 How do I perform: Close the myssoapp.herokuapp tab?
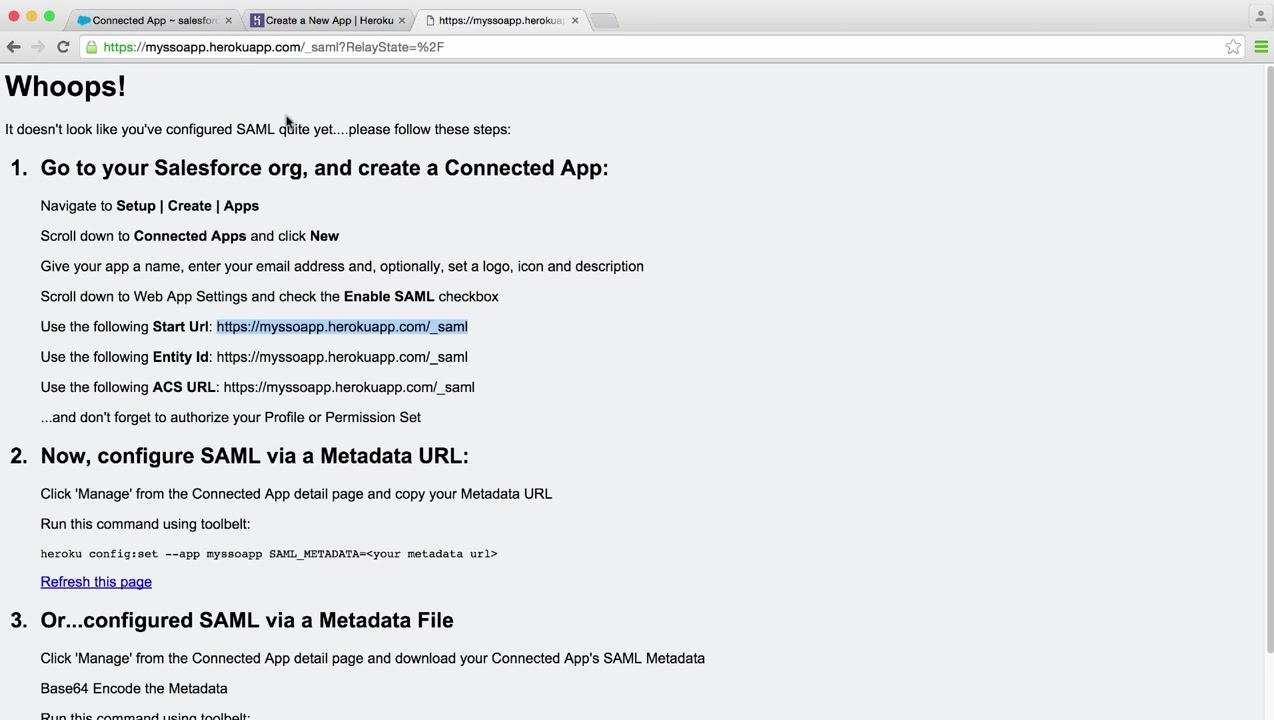575,20
